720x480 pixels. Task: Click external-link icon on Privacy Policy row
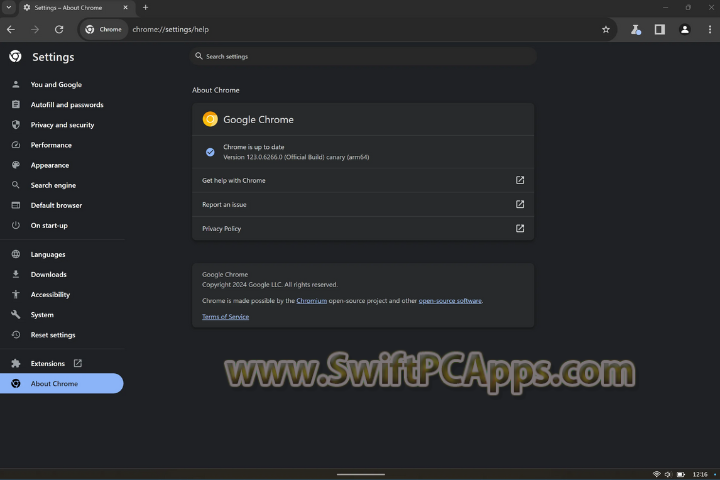click(520, 228)
